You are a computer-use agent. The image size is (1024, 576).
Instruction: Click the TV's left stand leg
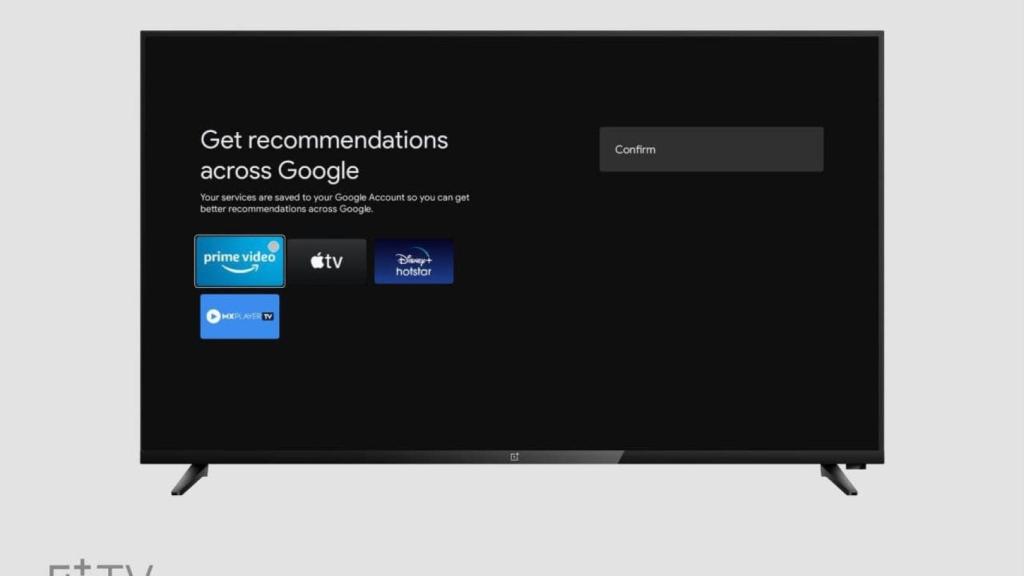coord(189,478)
